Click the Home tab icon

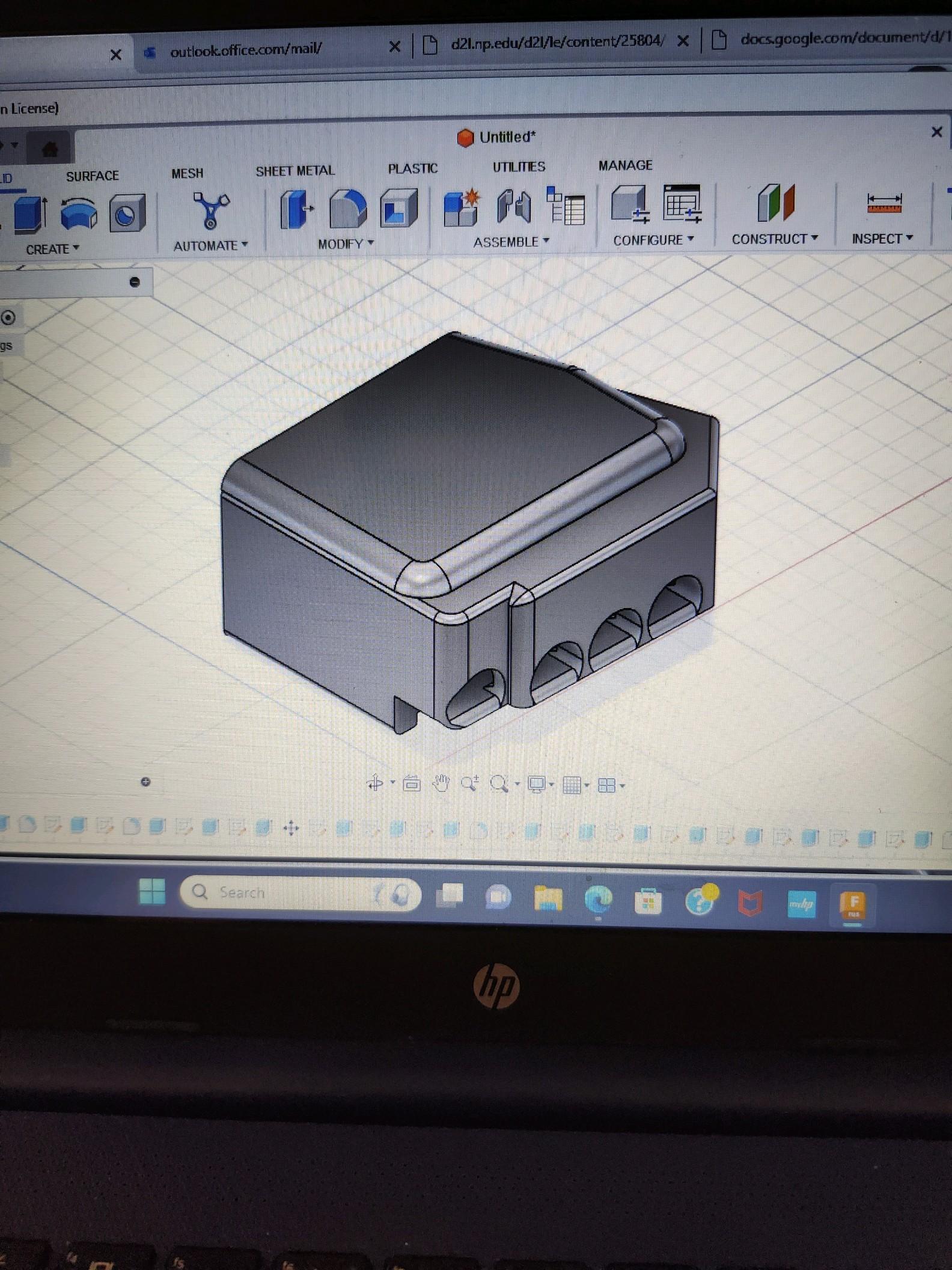point(50,149)
